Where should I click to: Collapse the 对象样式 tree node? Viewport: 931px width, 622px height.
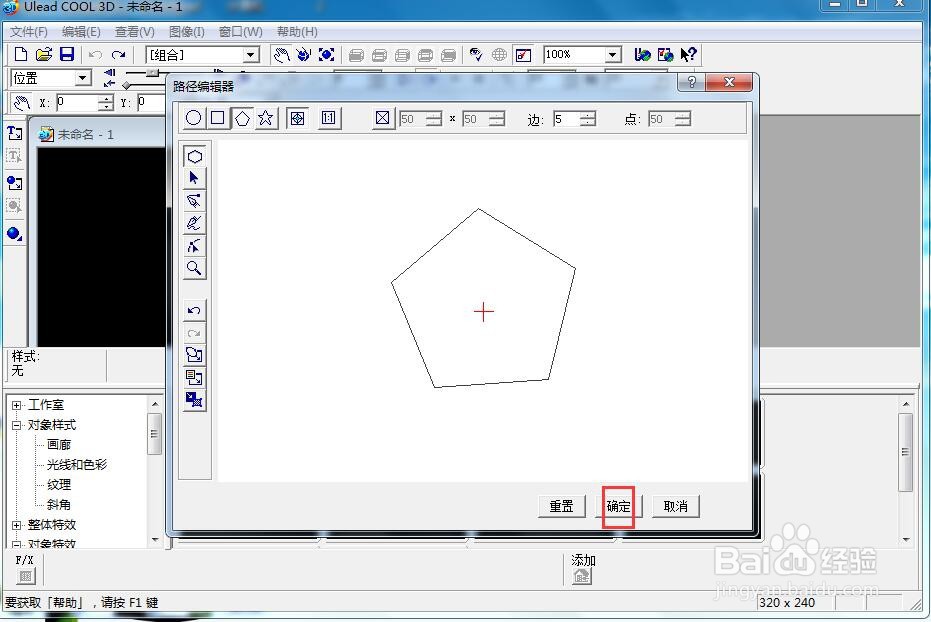pyautogui.click(x=17, y=426)
